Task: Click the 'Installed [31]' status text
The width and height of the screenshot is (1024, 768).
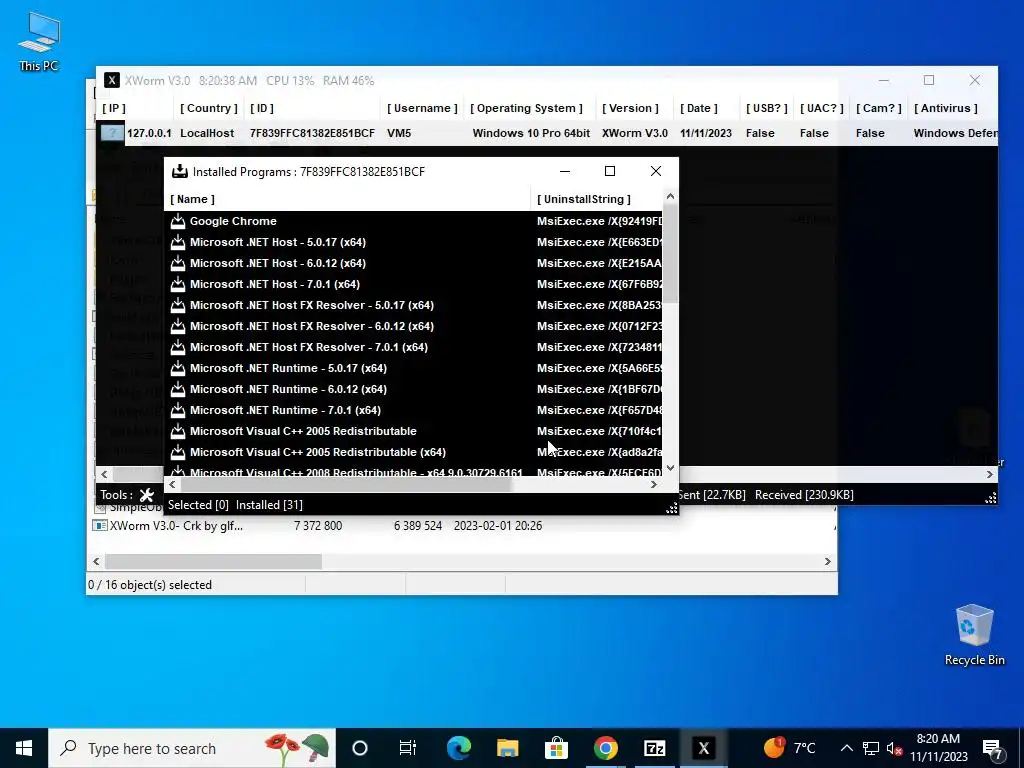Action: coord(269,505)
